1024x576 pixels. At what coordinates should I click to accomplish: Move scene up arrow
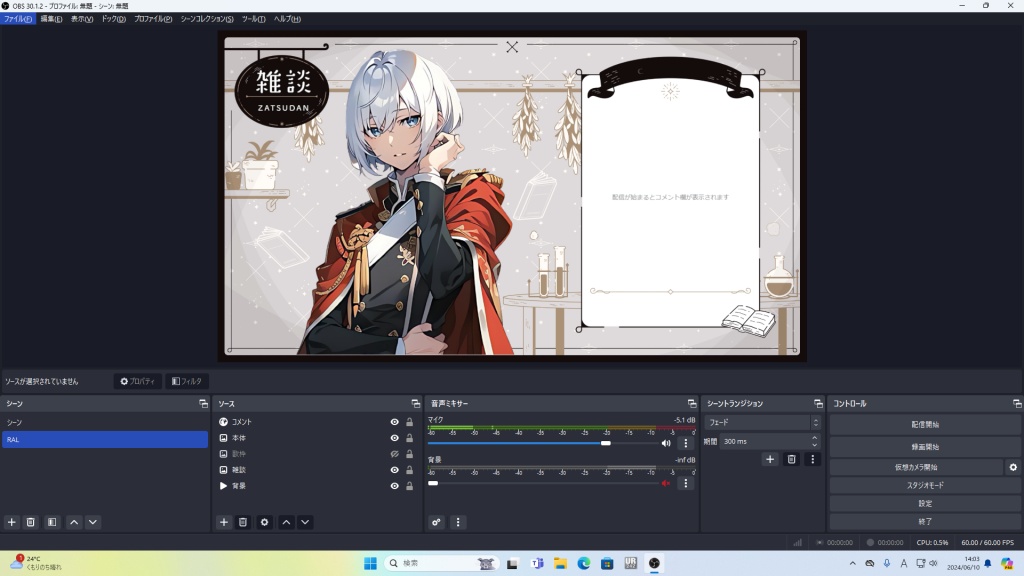(74, 522)
